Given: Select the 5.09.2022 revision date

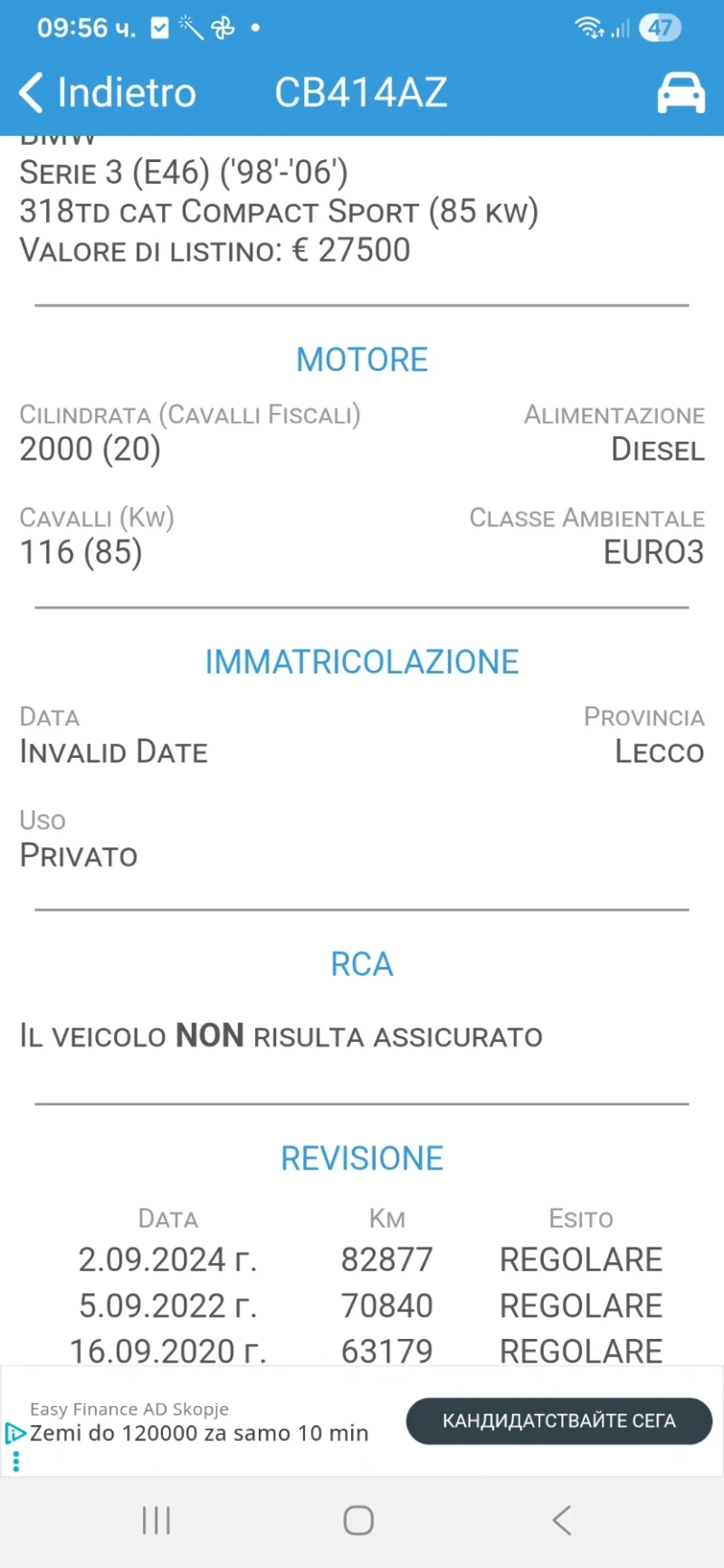Looking at the screenshot, I should click(x=167, y=1305).
